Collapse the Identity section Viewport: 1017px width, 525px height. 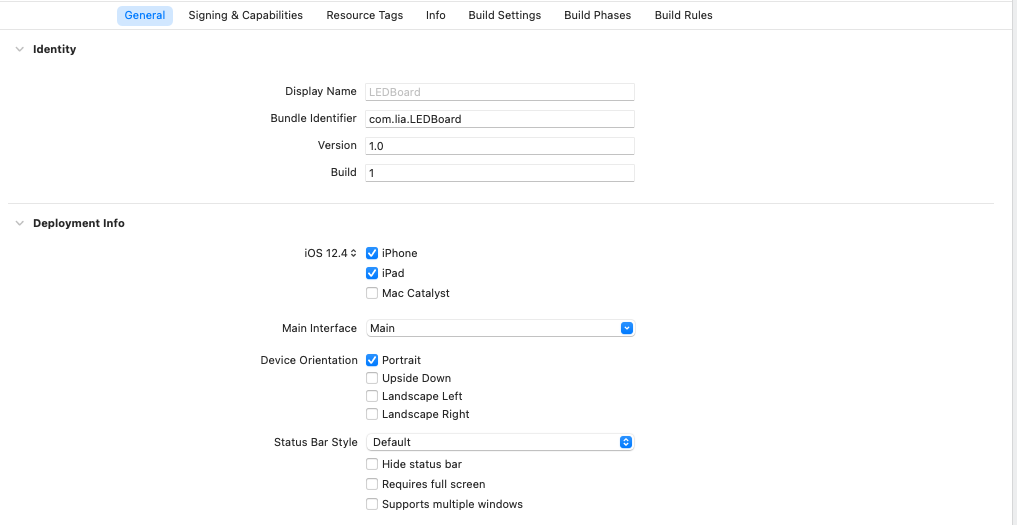19,49
